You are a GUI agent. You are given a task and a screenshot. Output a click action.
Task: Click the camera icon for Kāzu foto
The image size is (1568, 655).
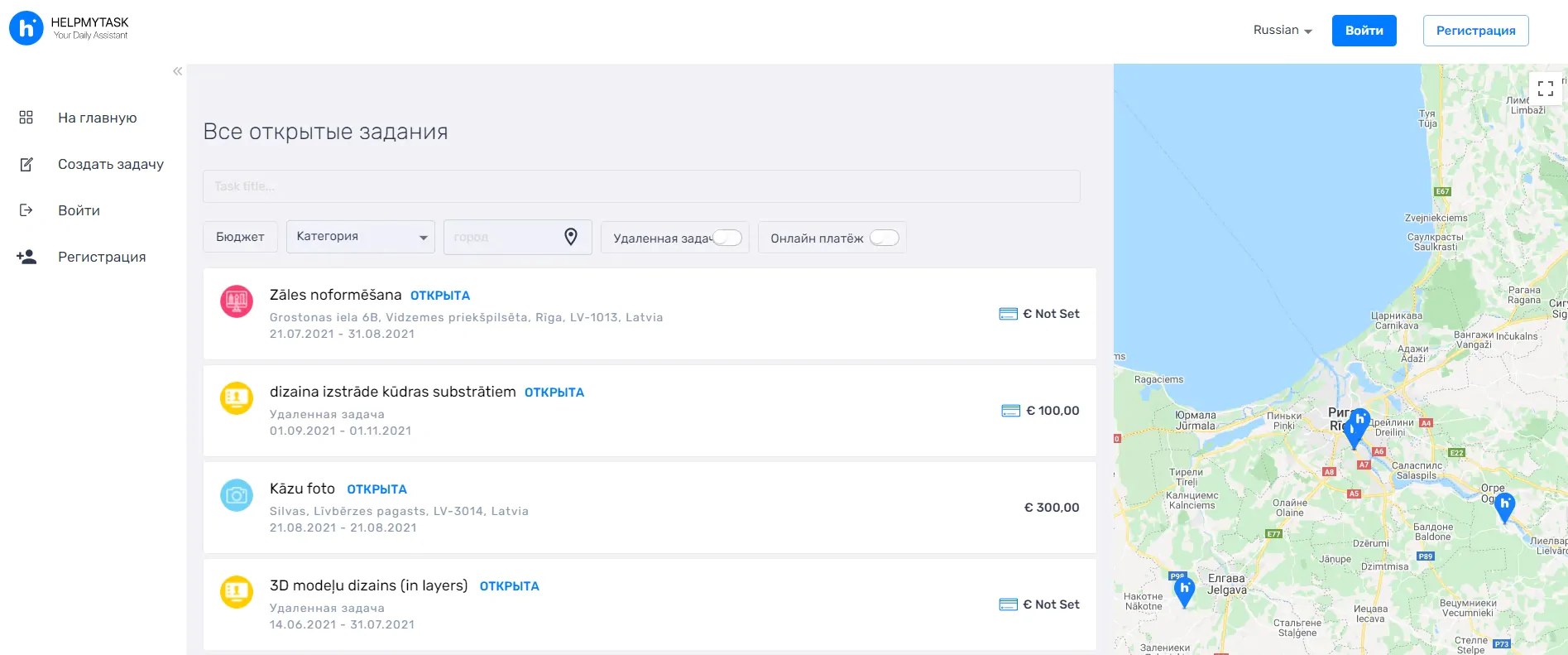pyautogui.click(x=237, y=495)
